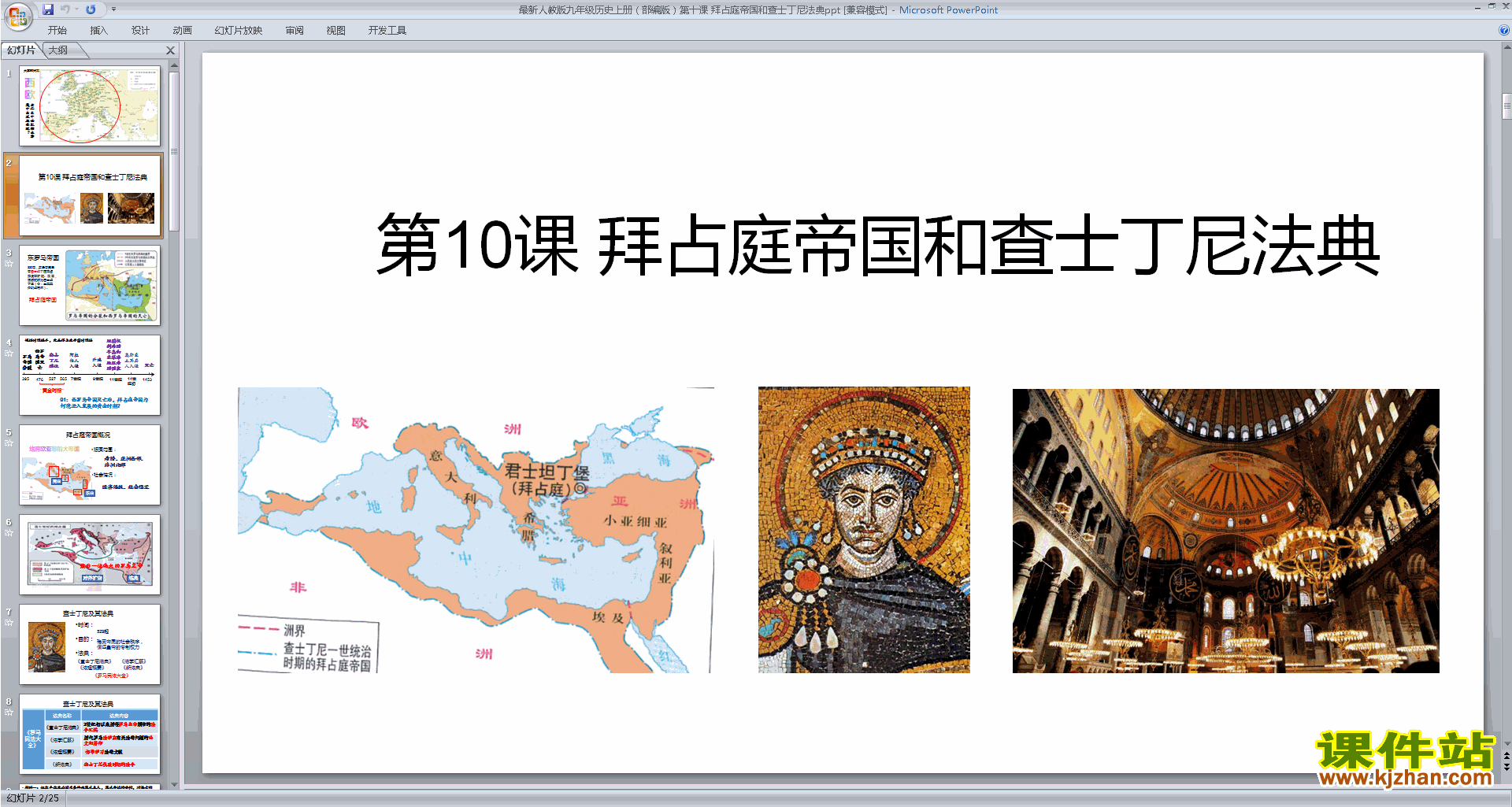Switch to the 大纲 pane tab
The width and height of the screenshot is (1512, 807).
pos(58,50)
